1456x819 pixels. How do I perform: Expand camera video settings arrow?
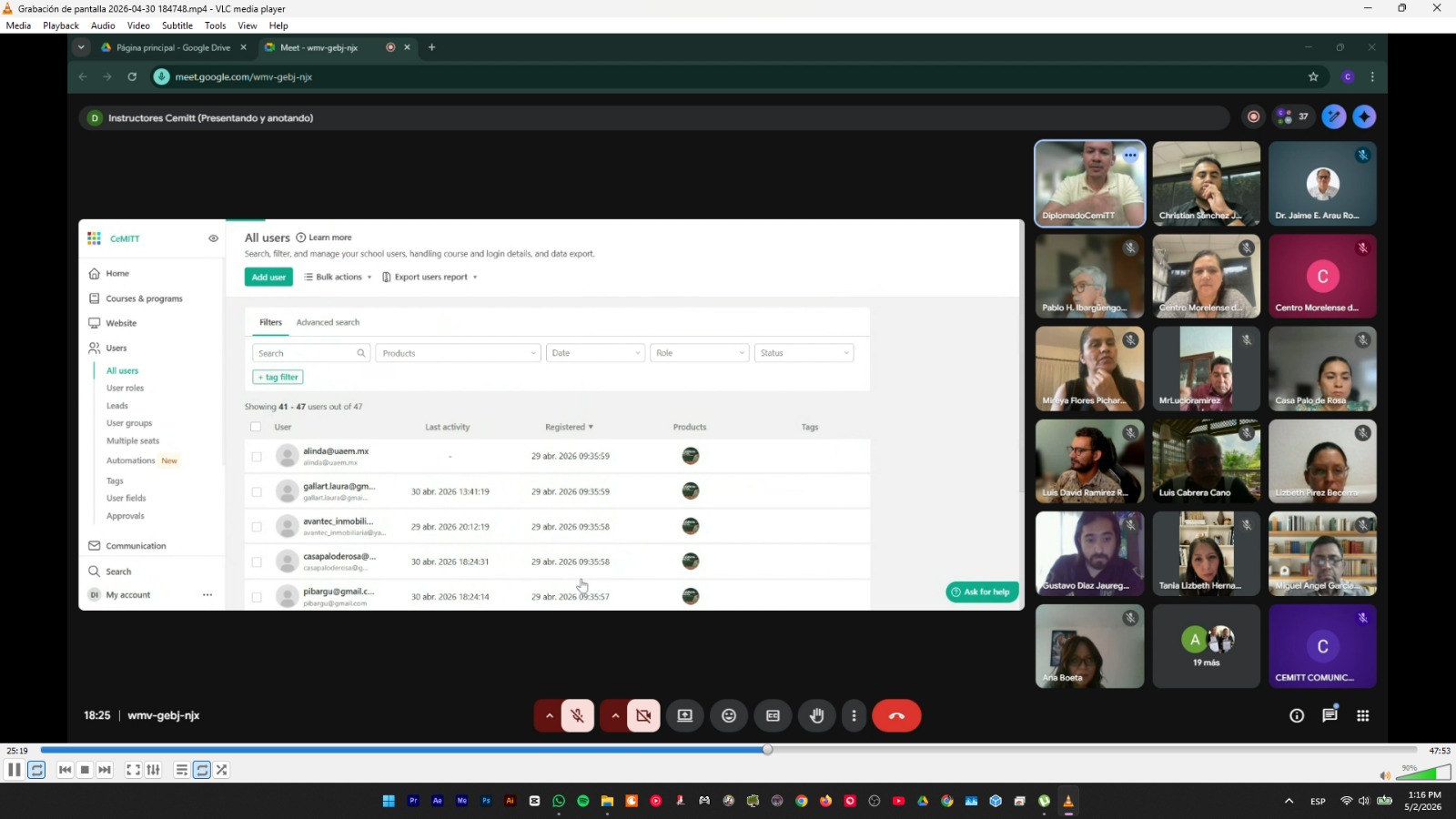(x=615, y=716)
